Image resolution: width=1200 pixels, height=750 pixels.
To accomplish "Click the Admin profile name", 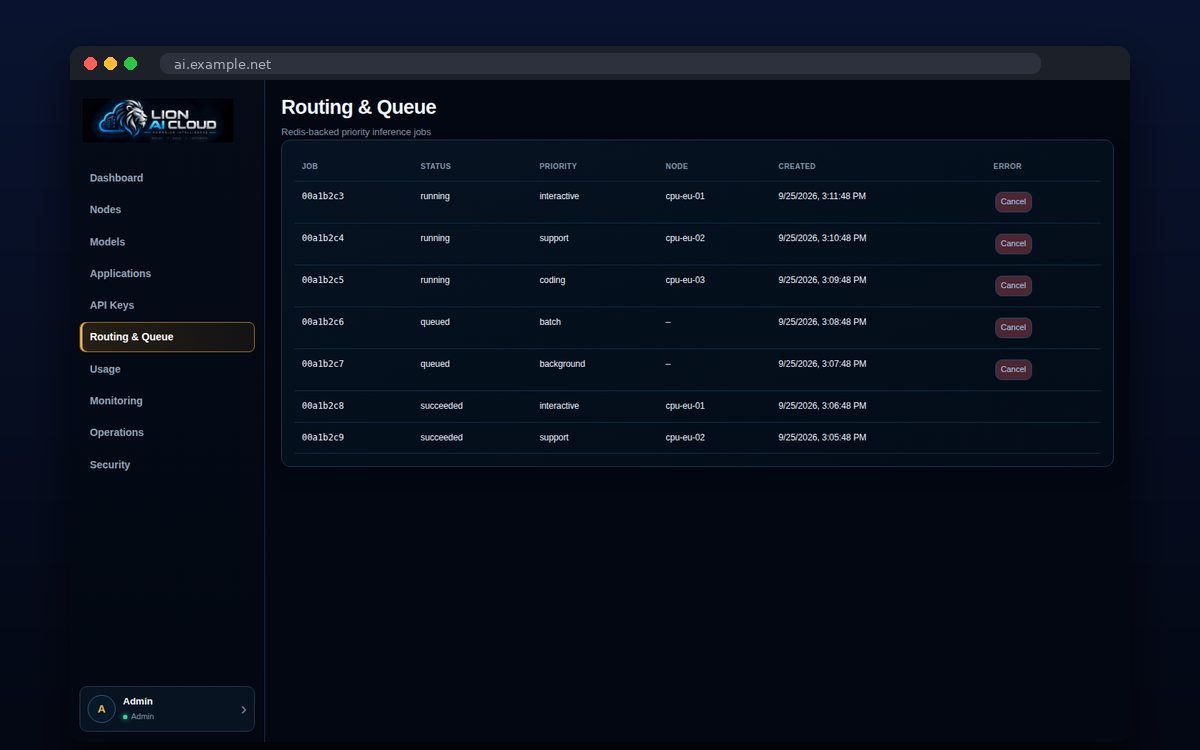I will click(x=138, y=702).
